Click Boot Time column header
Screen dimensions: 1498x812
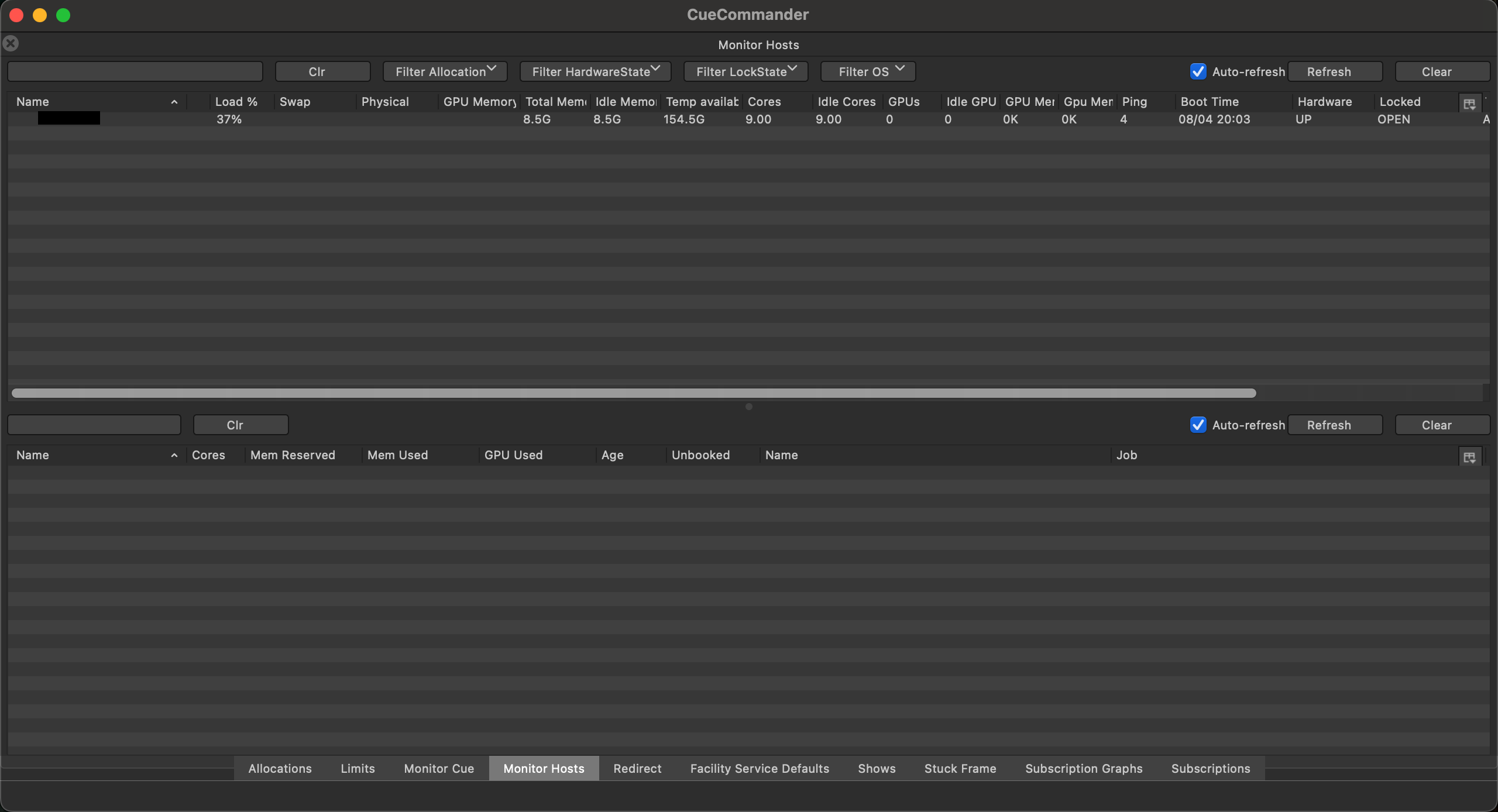(x=1234, y=102)
